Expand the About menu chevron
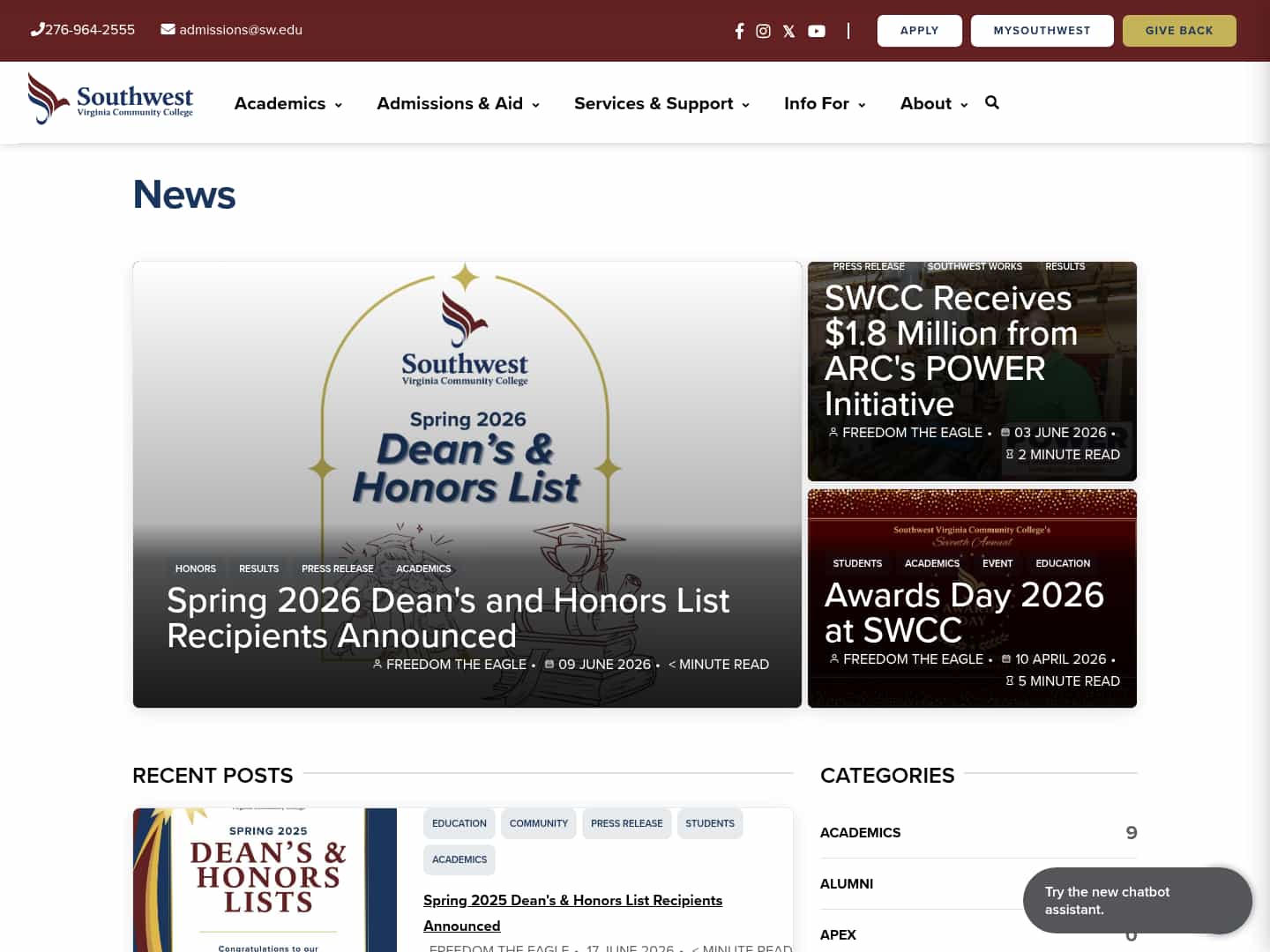 click(x=964, y=105)
